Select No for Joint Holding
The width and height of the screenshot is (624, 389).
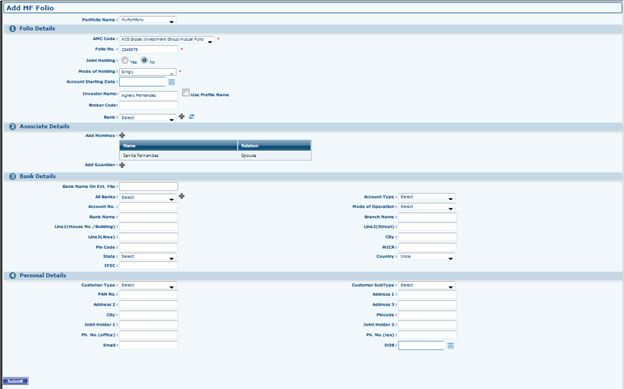[144, 60]
